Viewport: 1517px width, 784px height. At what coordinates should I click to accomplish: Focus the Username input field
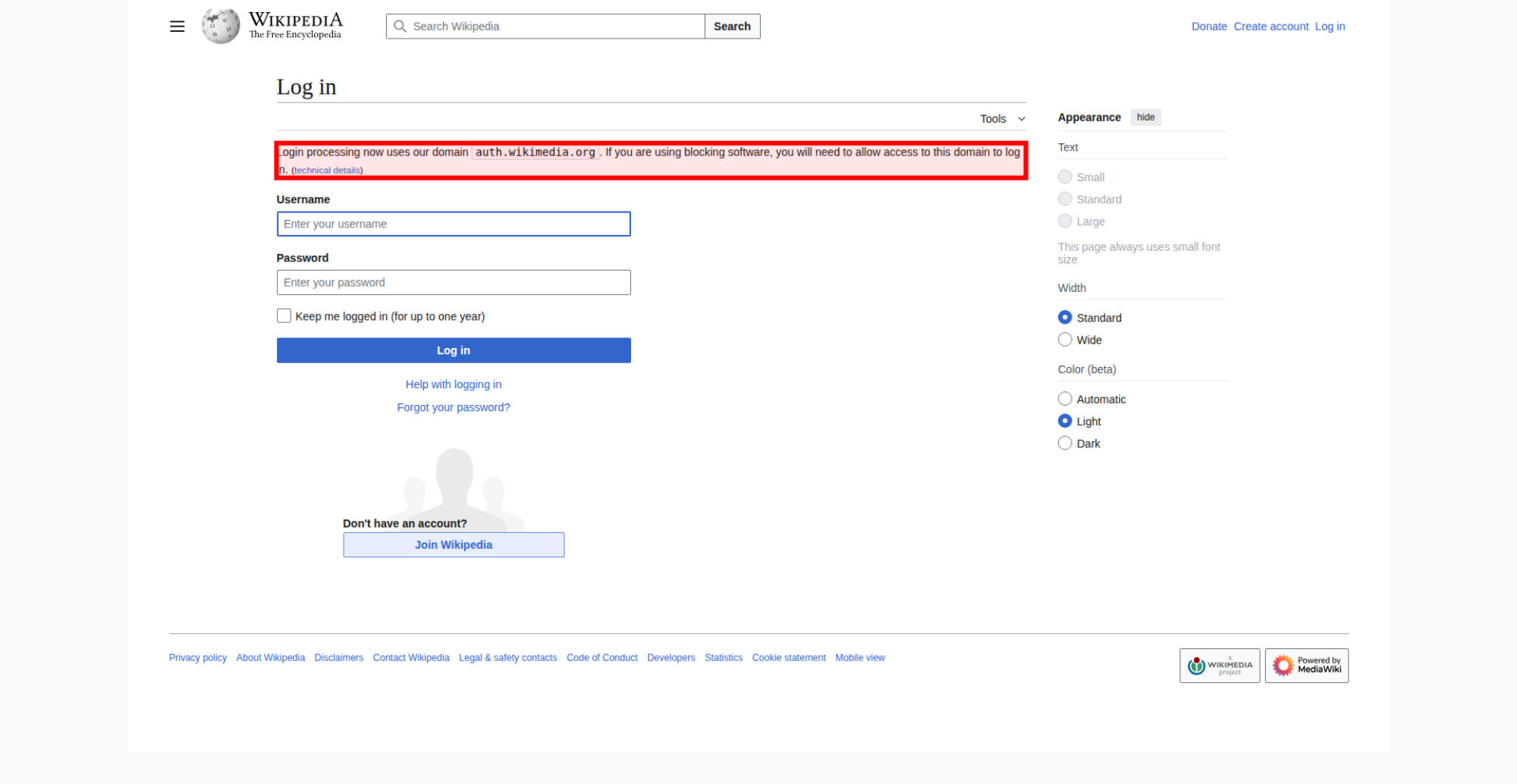click(454, 224)
